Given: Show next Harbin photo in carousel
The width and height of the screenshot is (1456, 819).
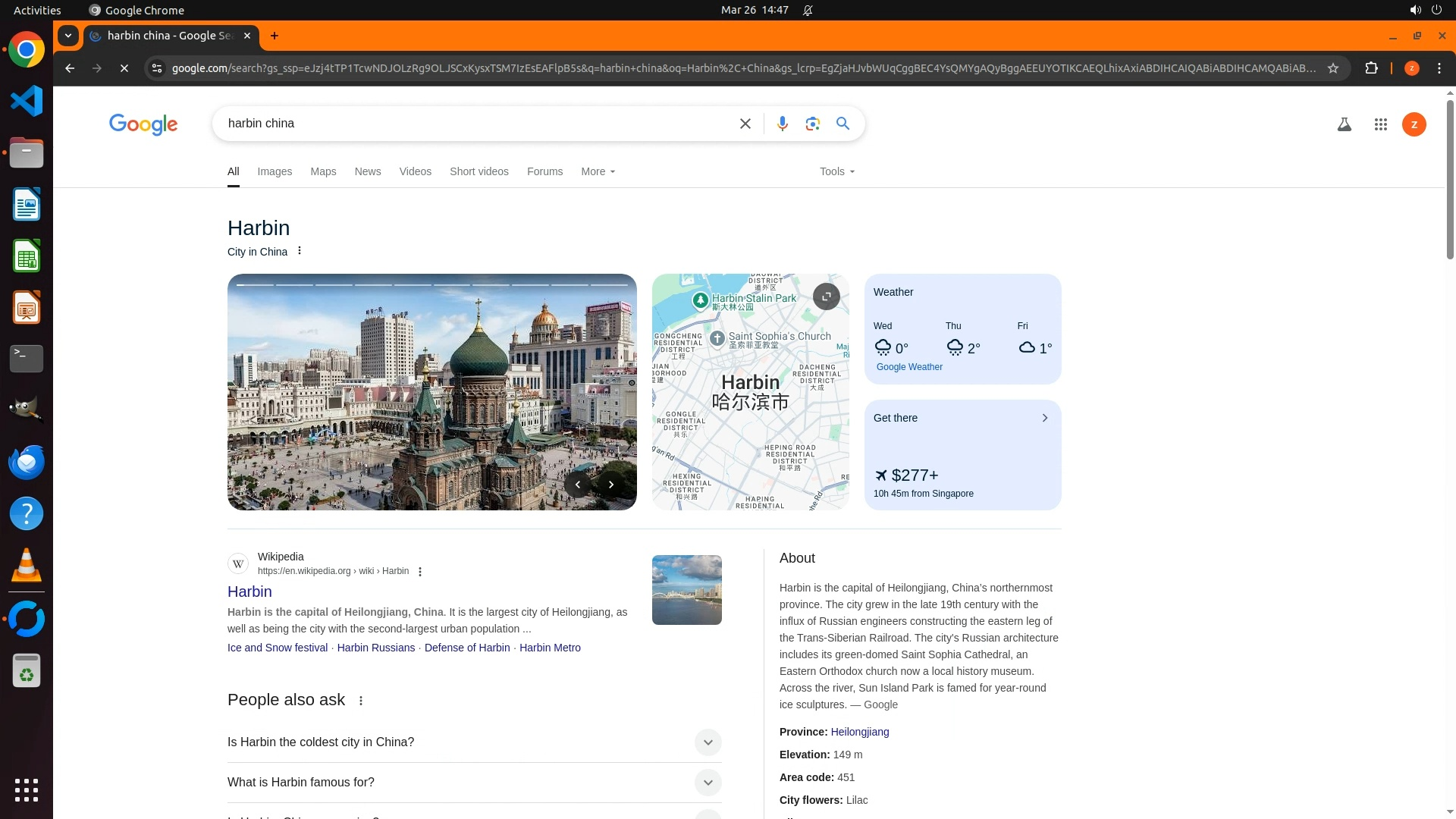Looking at the screenshot, I should point(611,485).
